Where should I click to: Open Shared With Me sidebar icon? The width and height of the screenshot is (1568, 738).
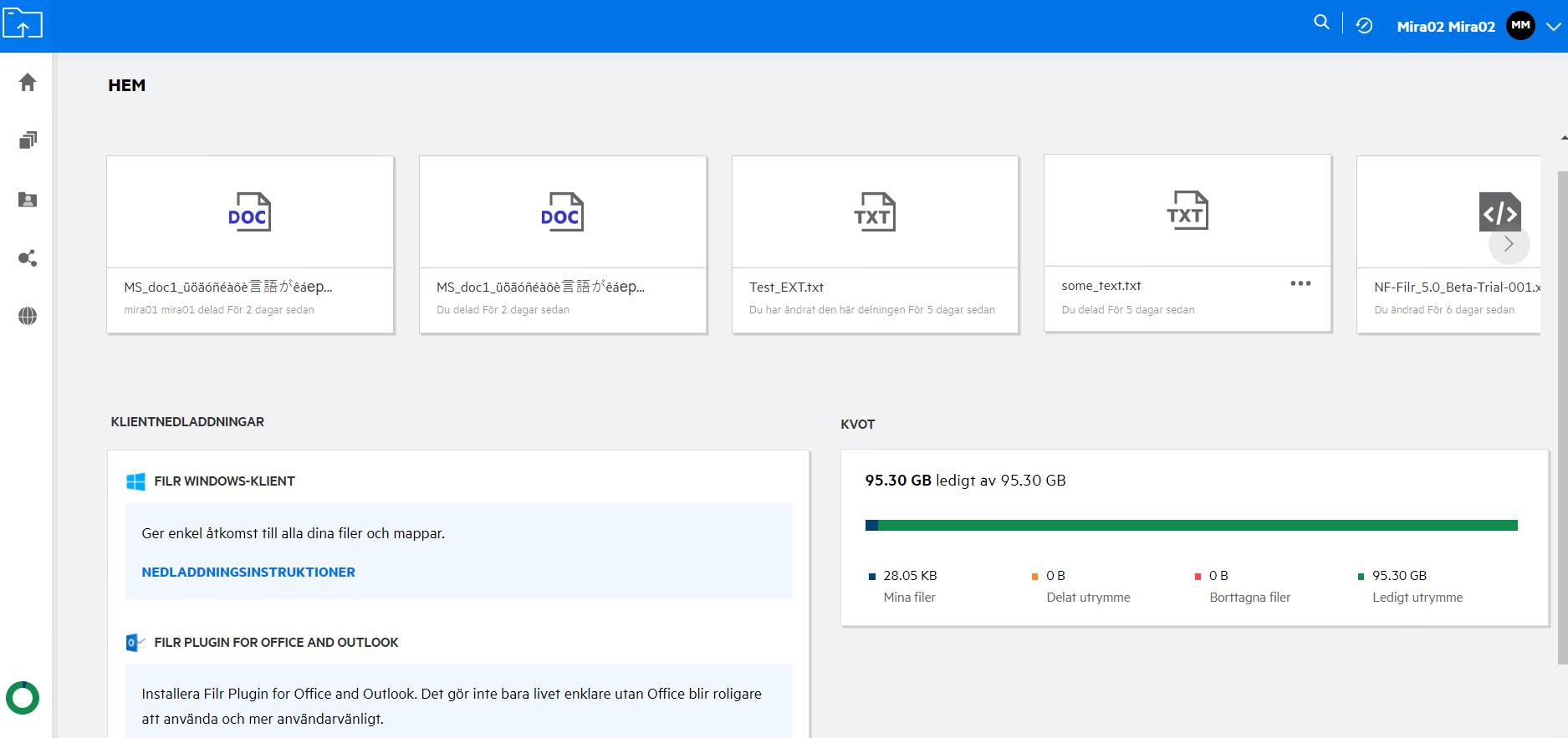[28, 200]
